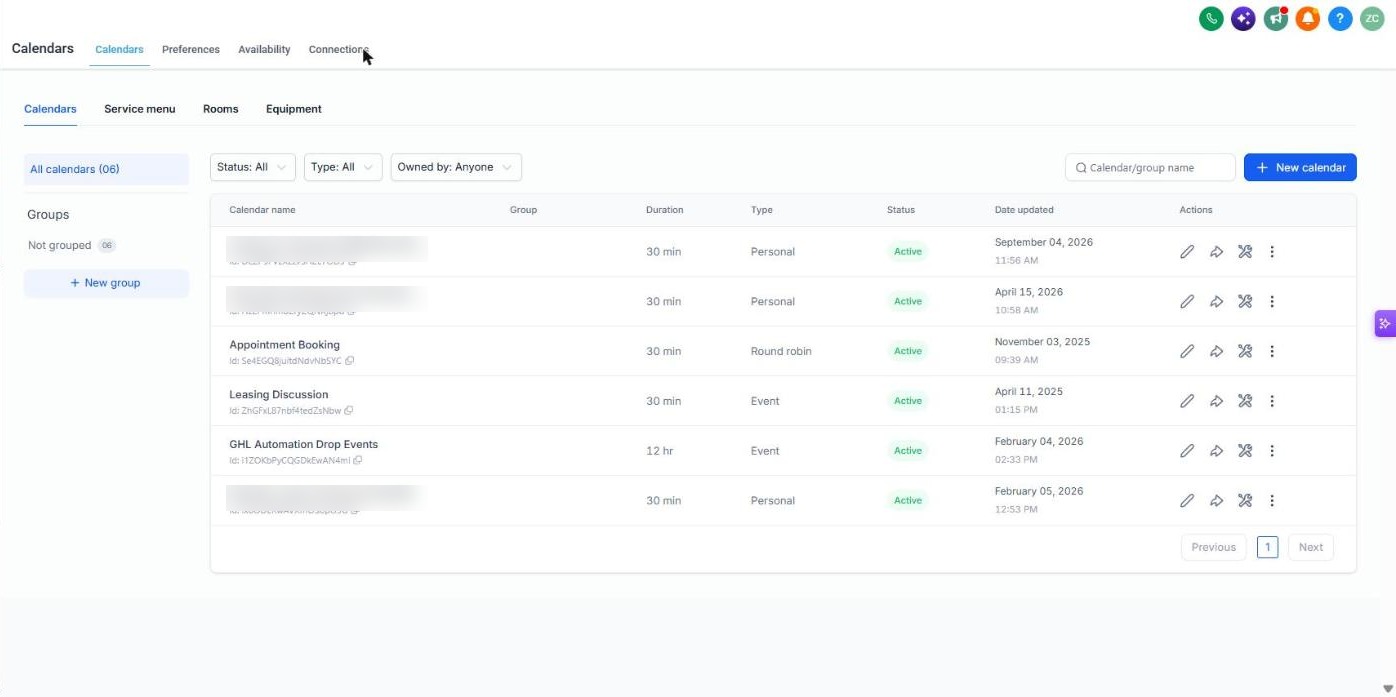
Task: Click wrench tools icon in April 15, 2026 row
Action: 1245,301
